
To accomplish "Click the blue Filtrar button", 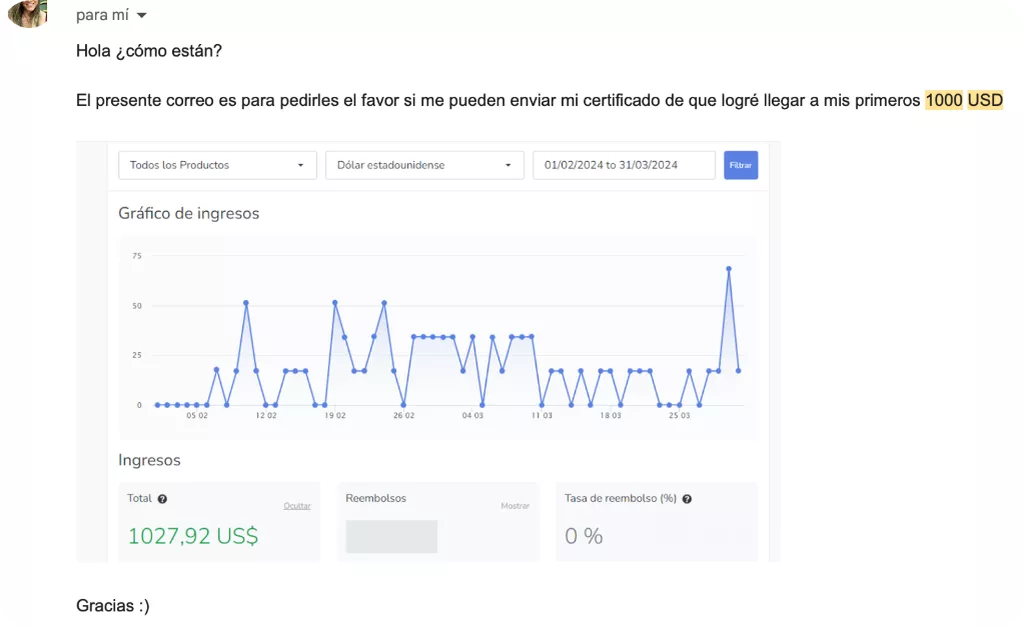I will pos(741,165).
